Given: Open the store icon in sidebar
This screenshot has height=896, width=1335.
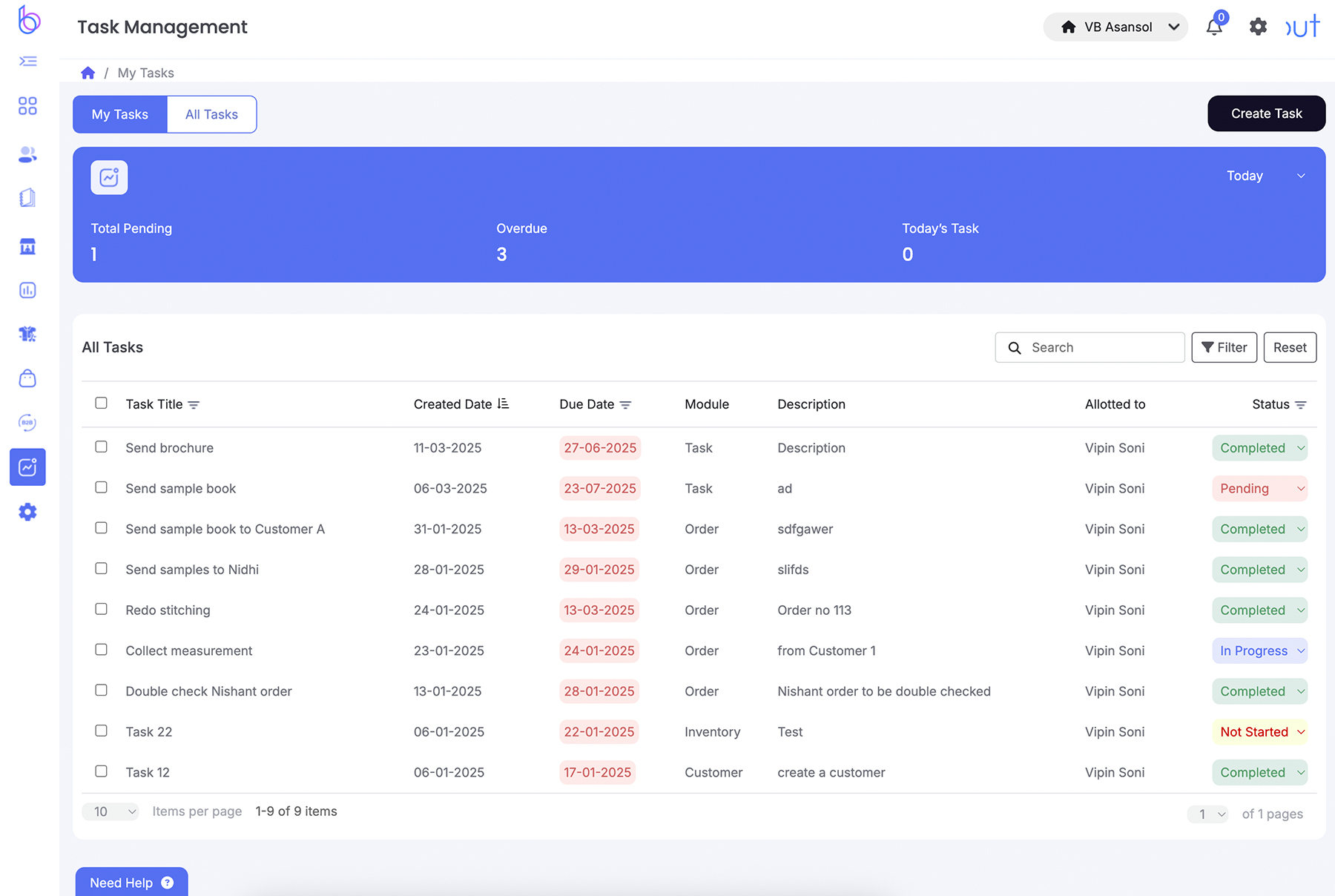Looking at the screenshot, I should click(x=27, y=246).
